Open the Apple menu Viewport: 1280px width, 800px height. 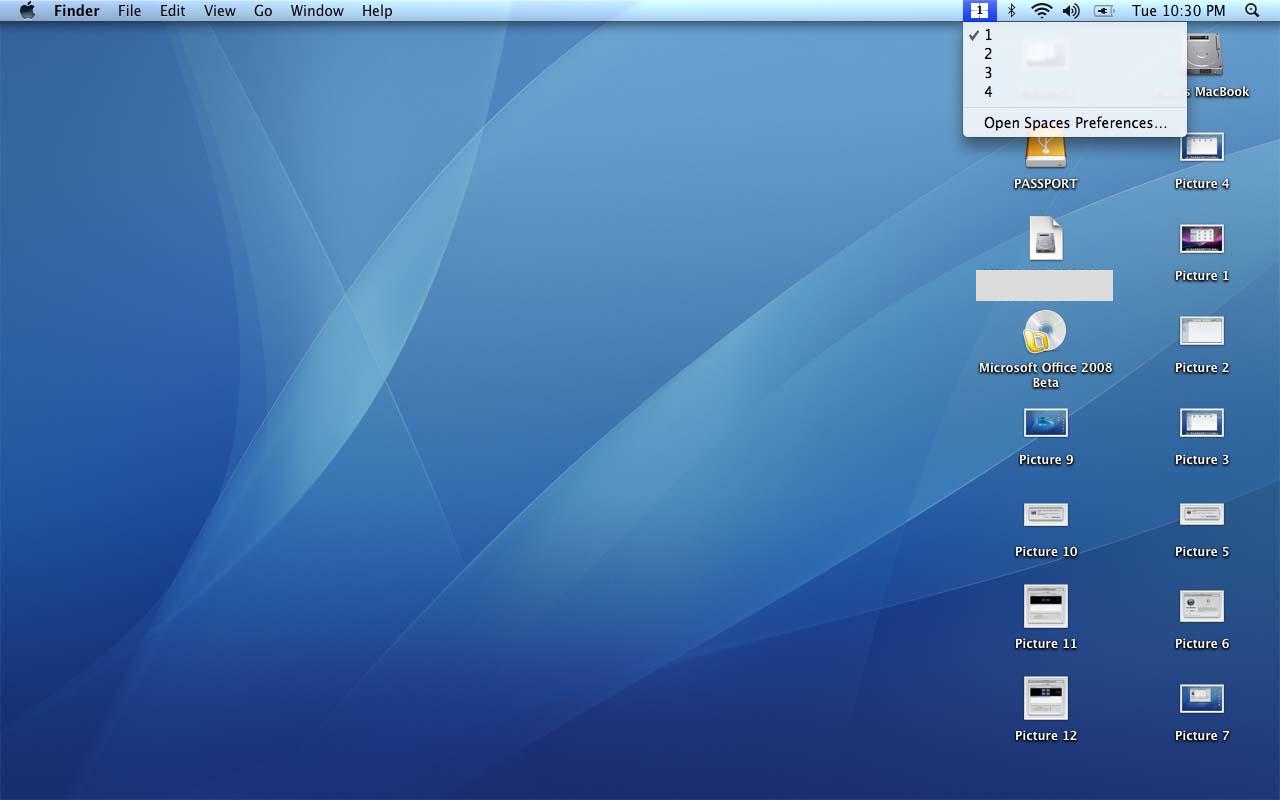pyautogui.click(x=27, y=11)
